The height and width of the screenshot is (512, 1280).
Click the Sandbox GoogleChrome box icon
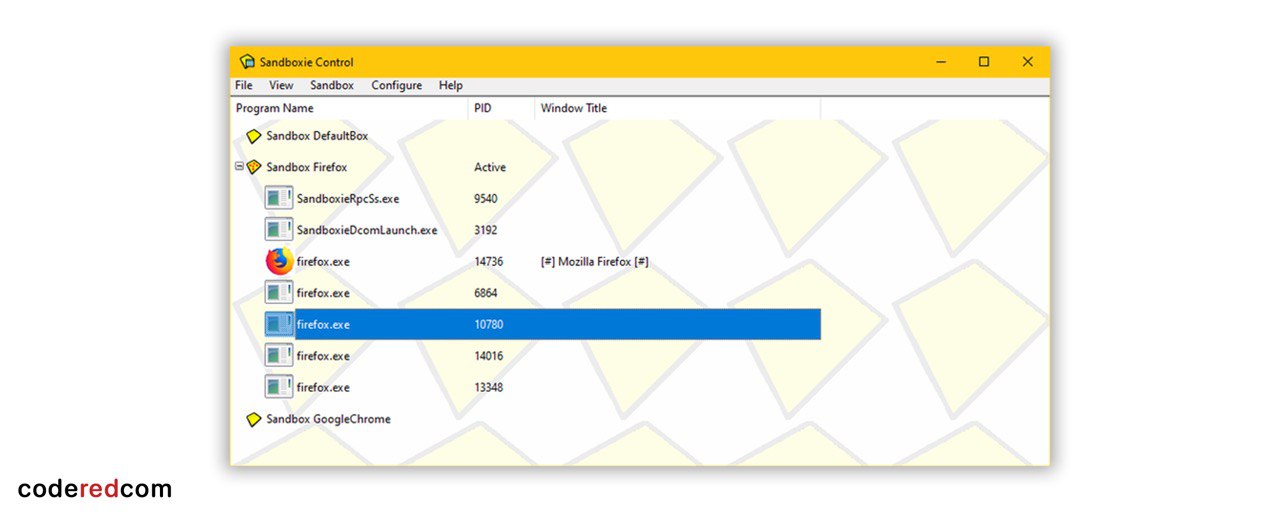tap(253, 419)
